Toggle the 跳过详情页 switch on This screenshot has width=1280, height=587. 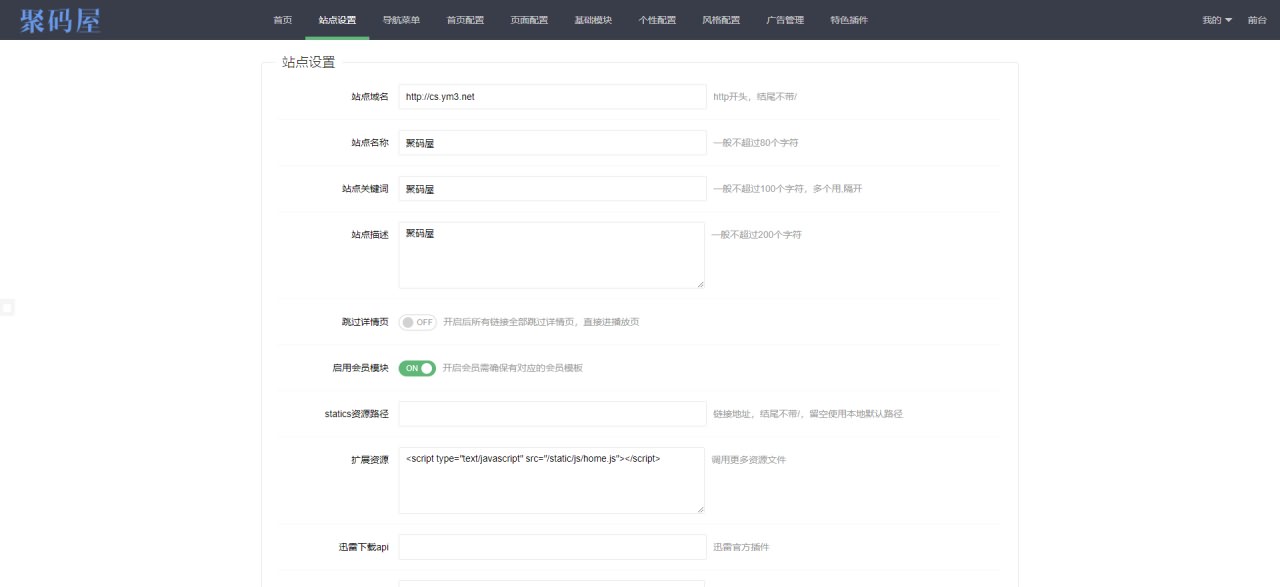[417, 322]
